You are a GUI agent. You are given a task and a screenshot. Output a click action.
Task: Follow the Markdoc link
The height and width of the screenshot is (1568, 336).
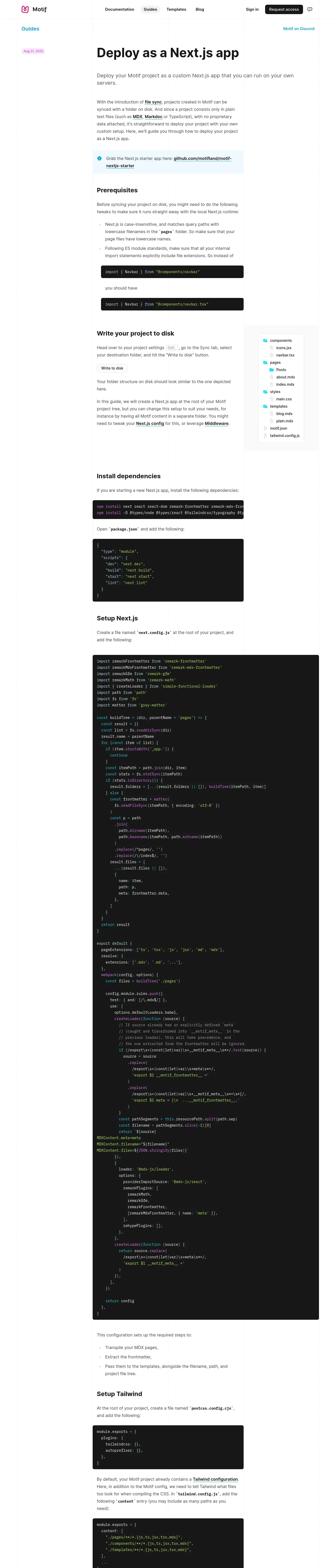pyautogui.click(x=153, y=117)
